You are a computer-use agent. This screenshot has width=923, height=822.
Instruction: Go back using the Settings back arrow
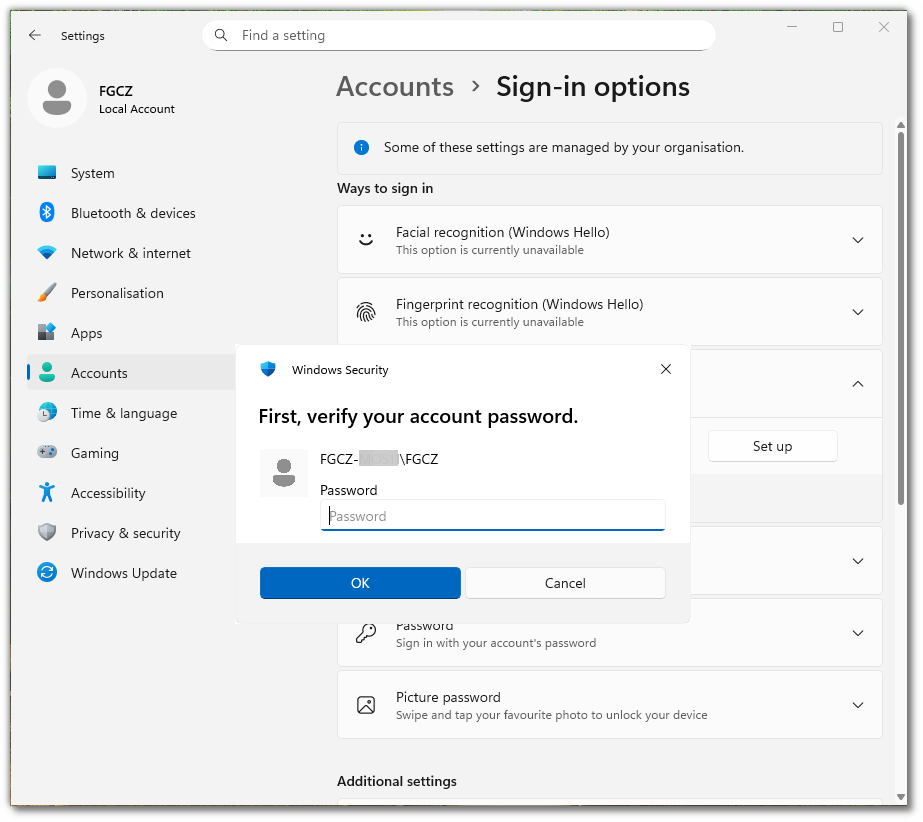click(x=35, y=35)
